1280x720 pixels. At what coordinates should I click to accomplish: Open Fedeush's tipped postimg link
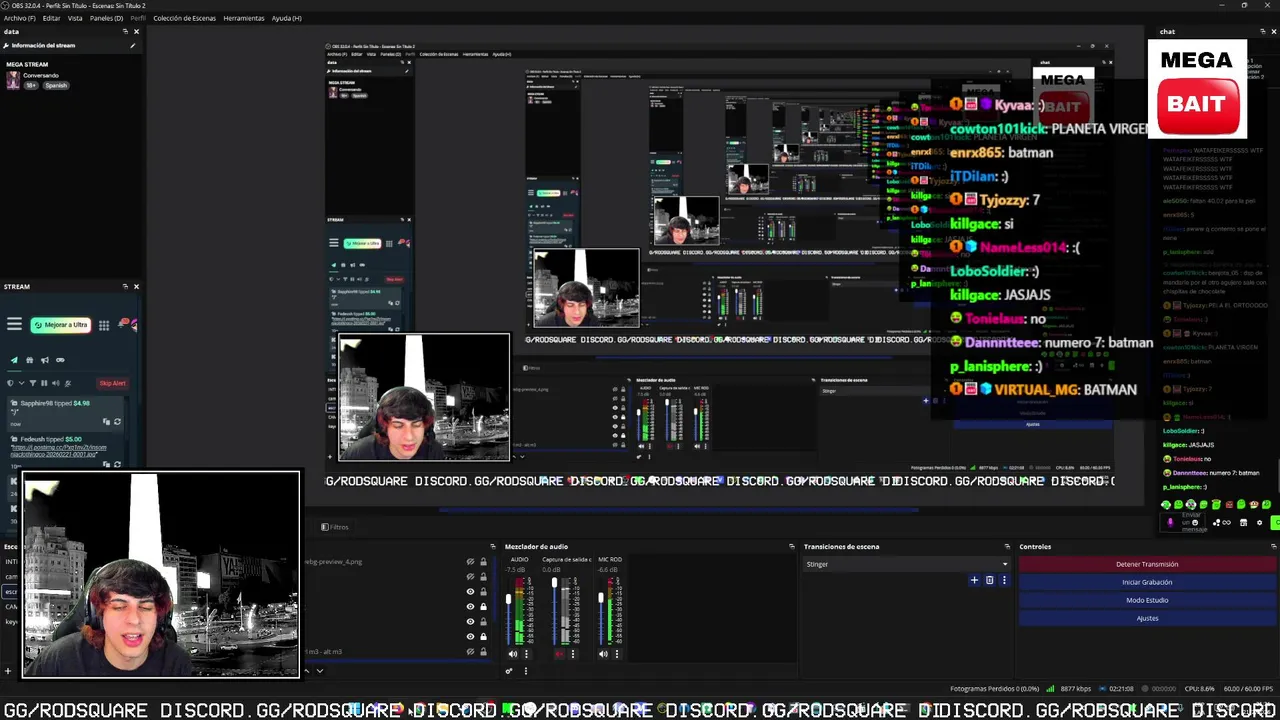[x=59, y=450]
